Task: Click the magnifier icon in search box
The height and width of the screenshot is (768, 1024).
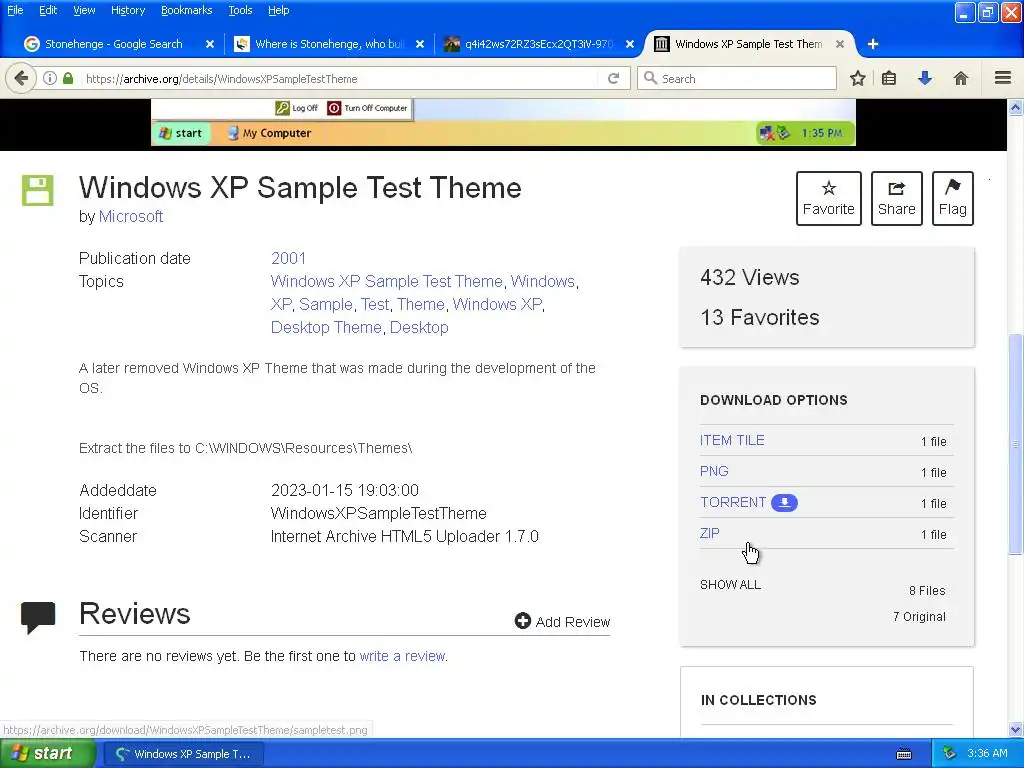Action: pyautogui.click(x=650, y=78)
